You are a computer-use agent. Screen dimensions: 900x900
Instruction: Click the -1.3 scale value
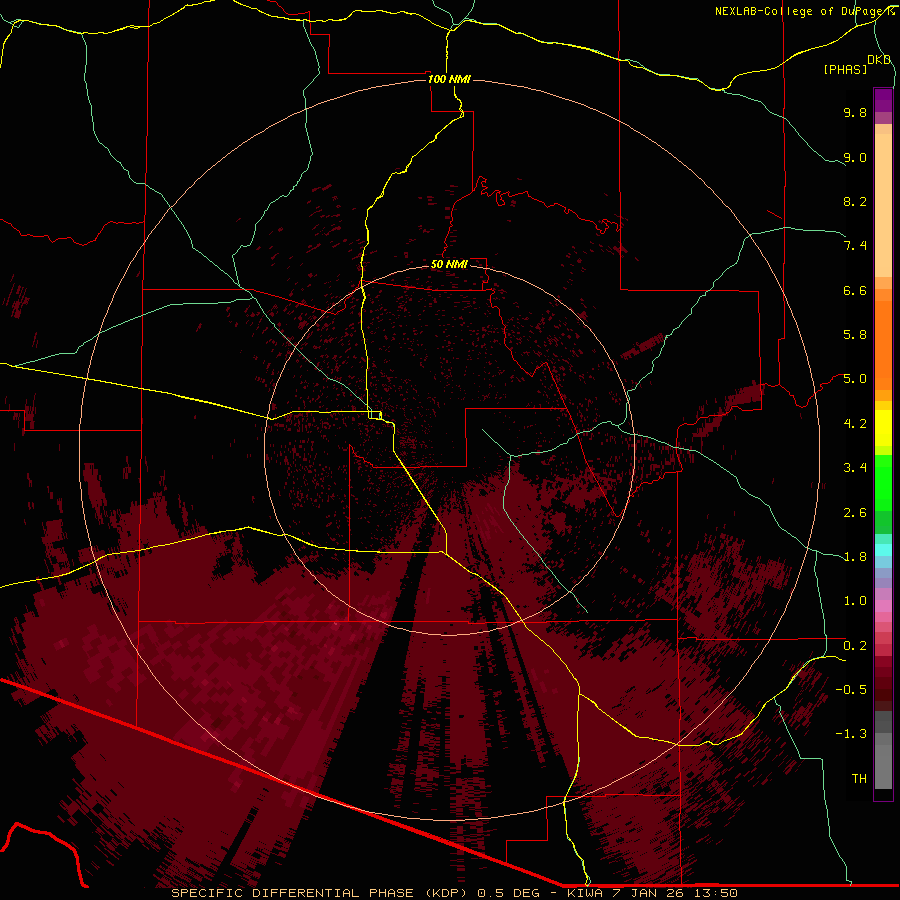click(x=851, y=734)
